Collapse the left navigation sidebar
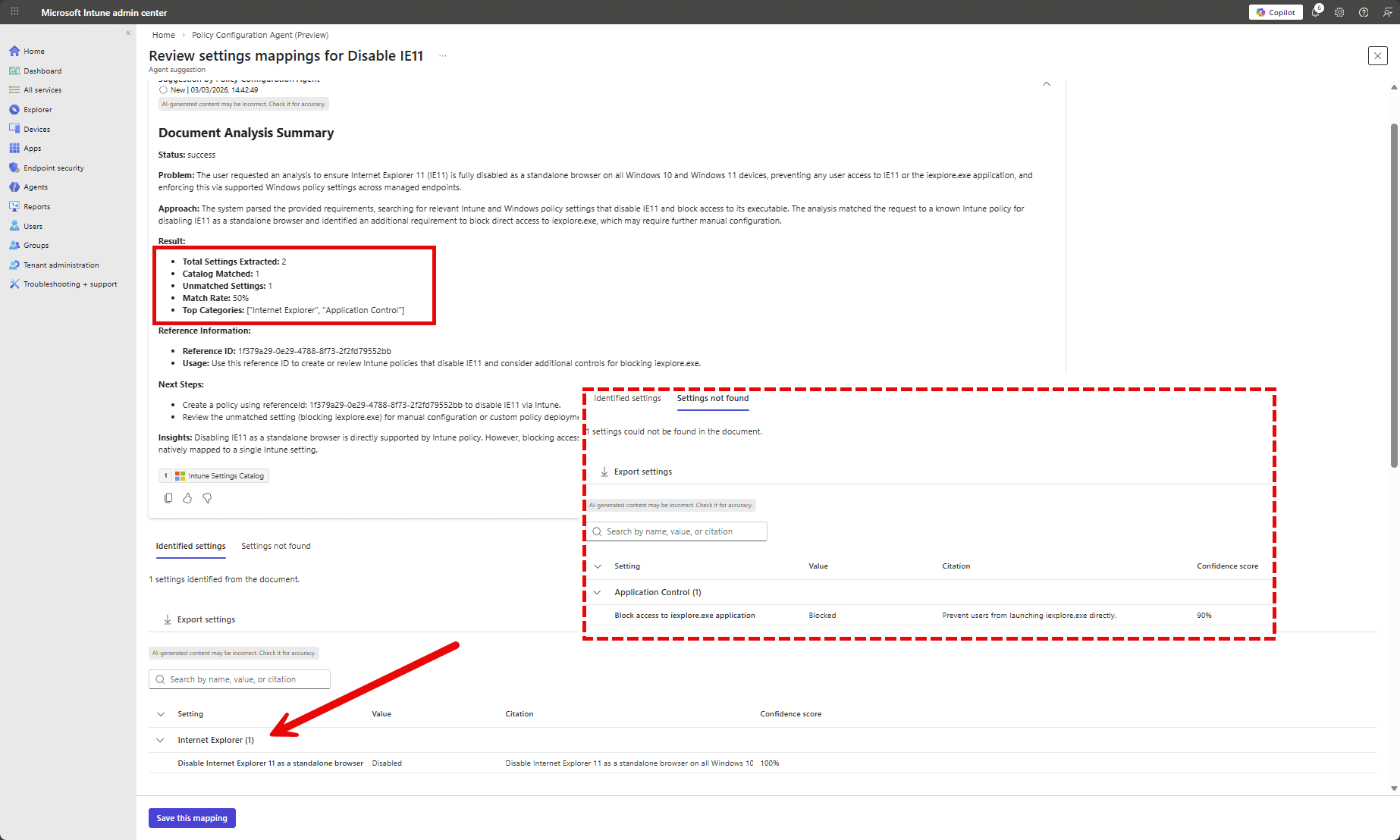1400x840 pixels. 128,33
